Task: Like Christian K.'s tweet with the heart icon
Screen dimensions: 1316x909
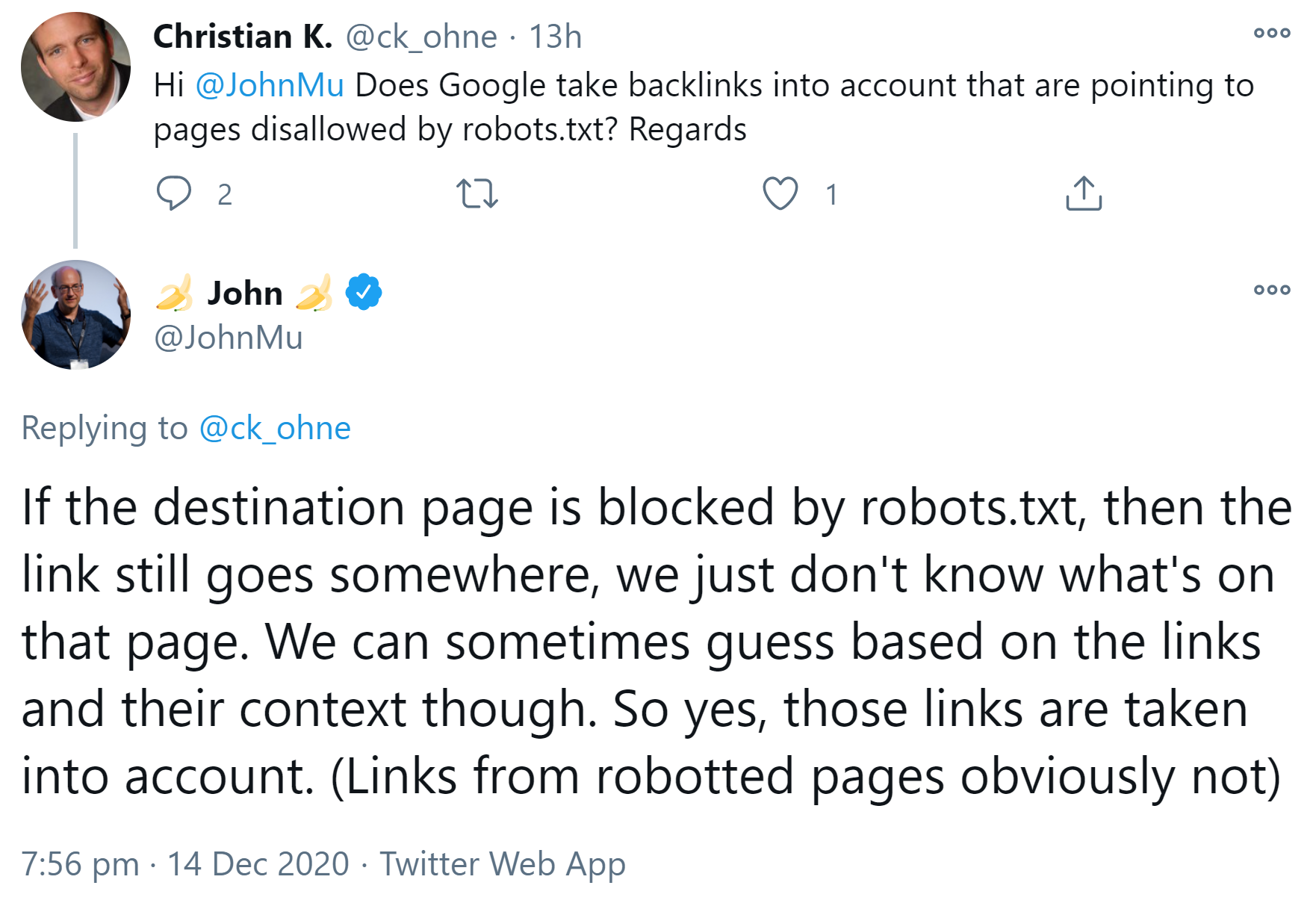Action: pos(780,195)
